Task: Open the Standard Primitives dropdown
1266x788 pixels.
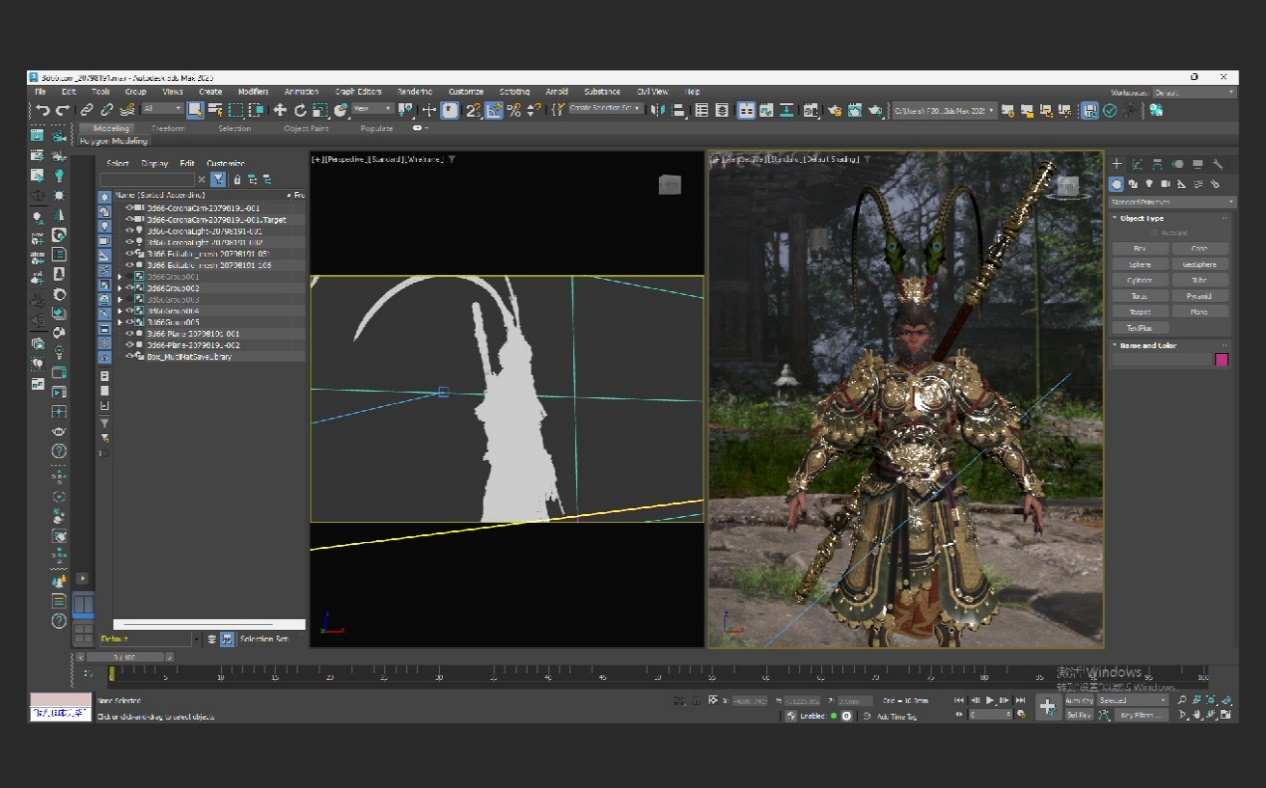Action: pos(1172,202)
